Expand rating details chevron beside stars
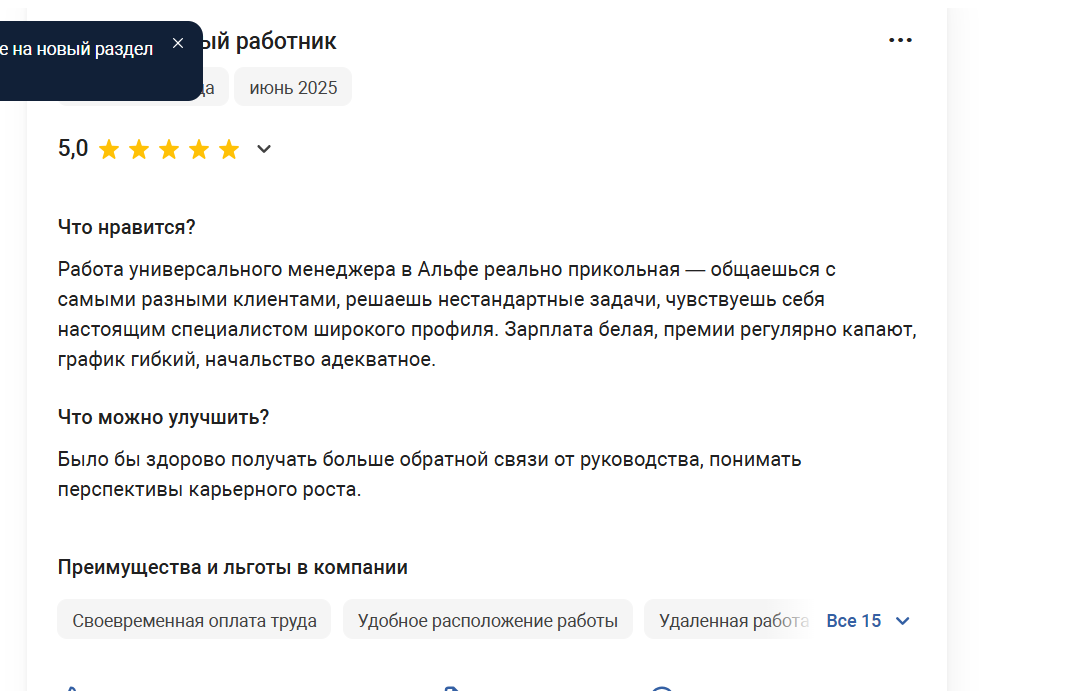1070x691 pixels. [264, 149]
